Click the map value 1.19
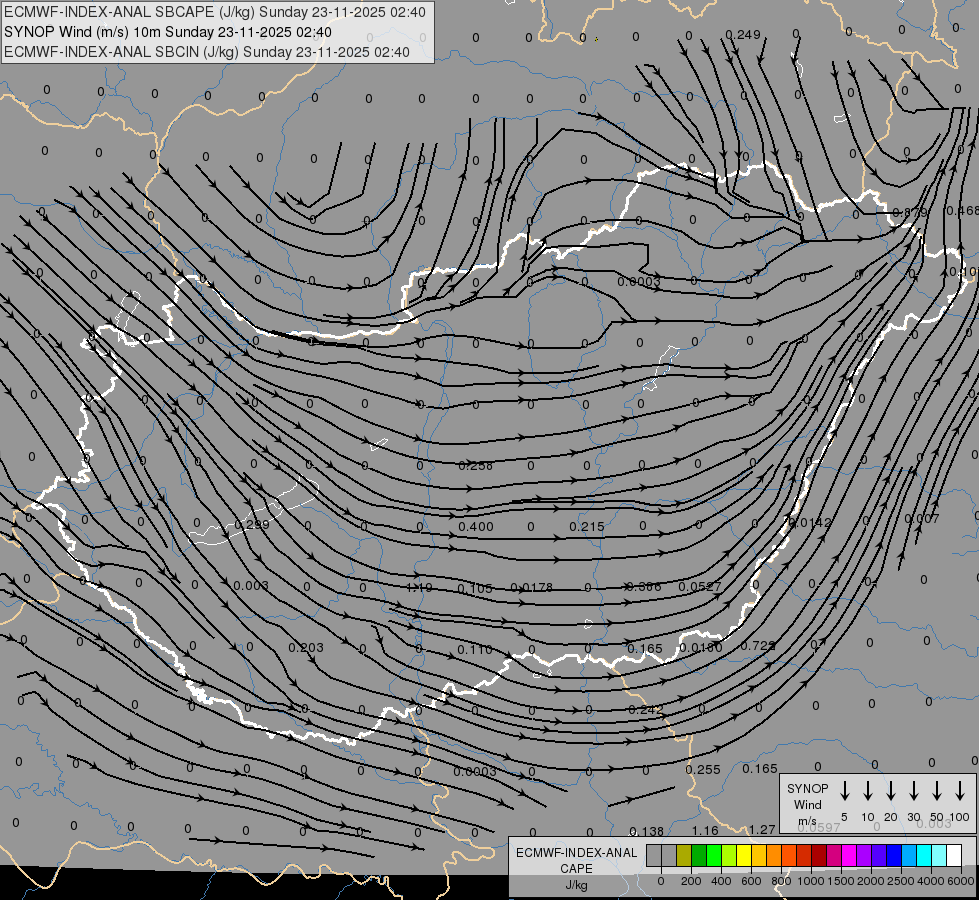 click(419, 588)
